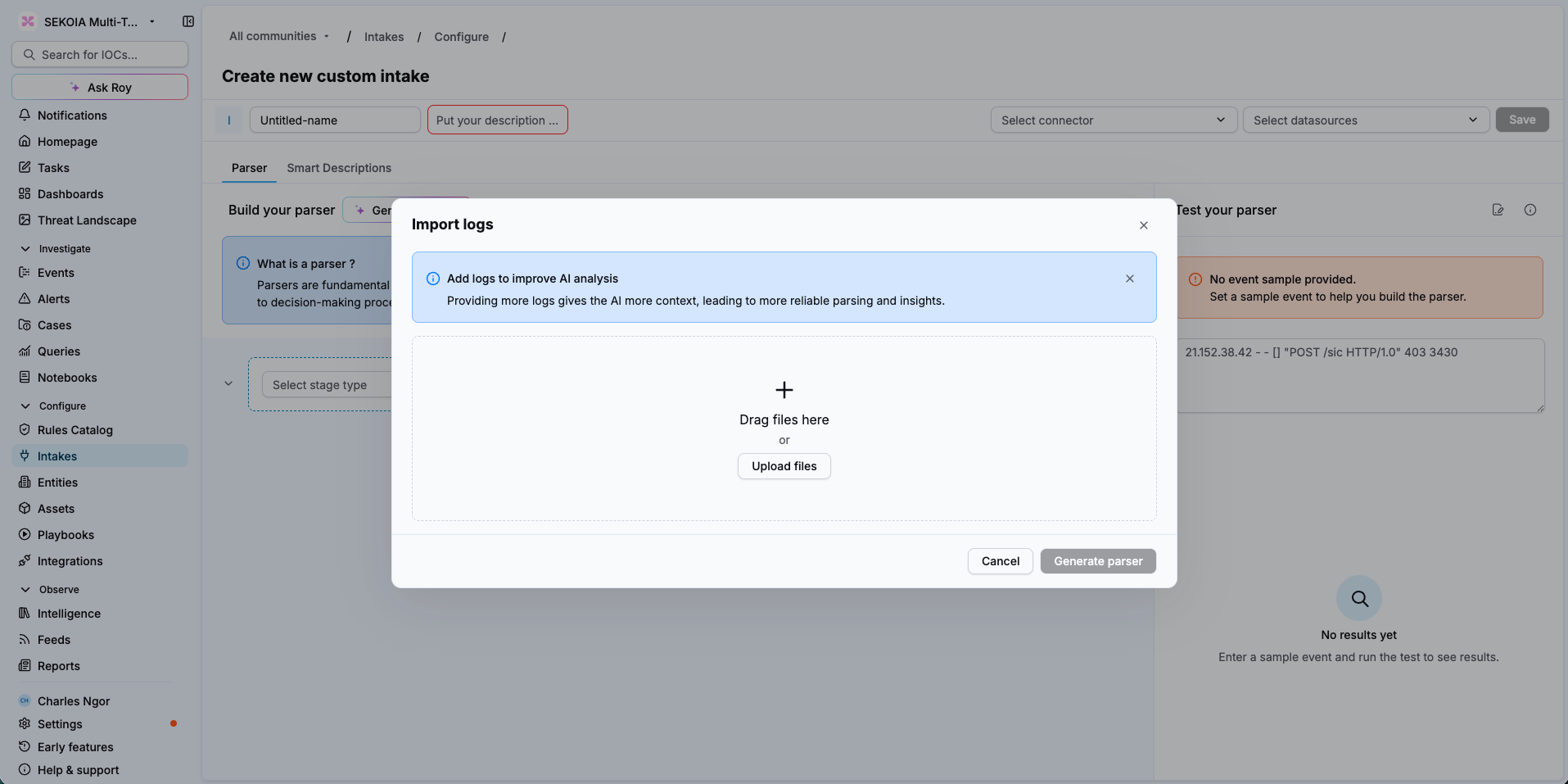Open Events icon in sidebar

click(25, 273)
